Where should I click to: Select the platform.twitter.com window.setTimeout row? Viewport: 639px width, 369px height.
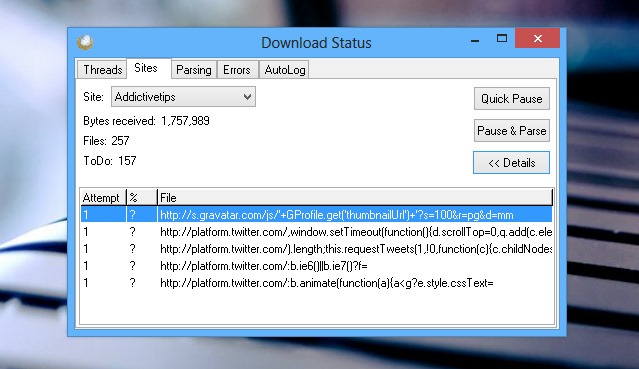coord(316,232)
